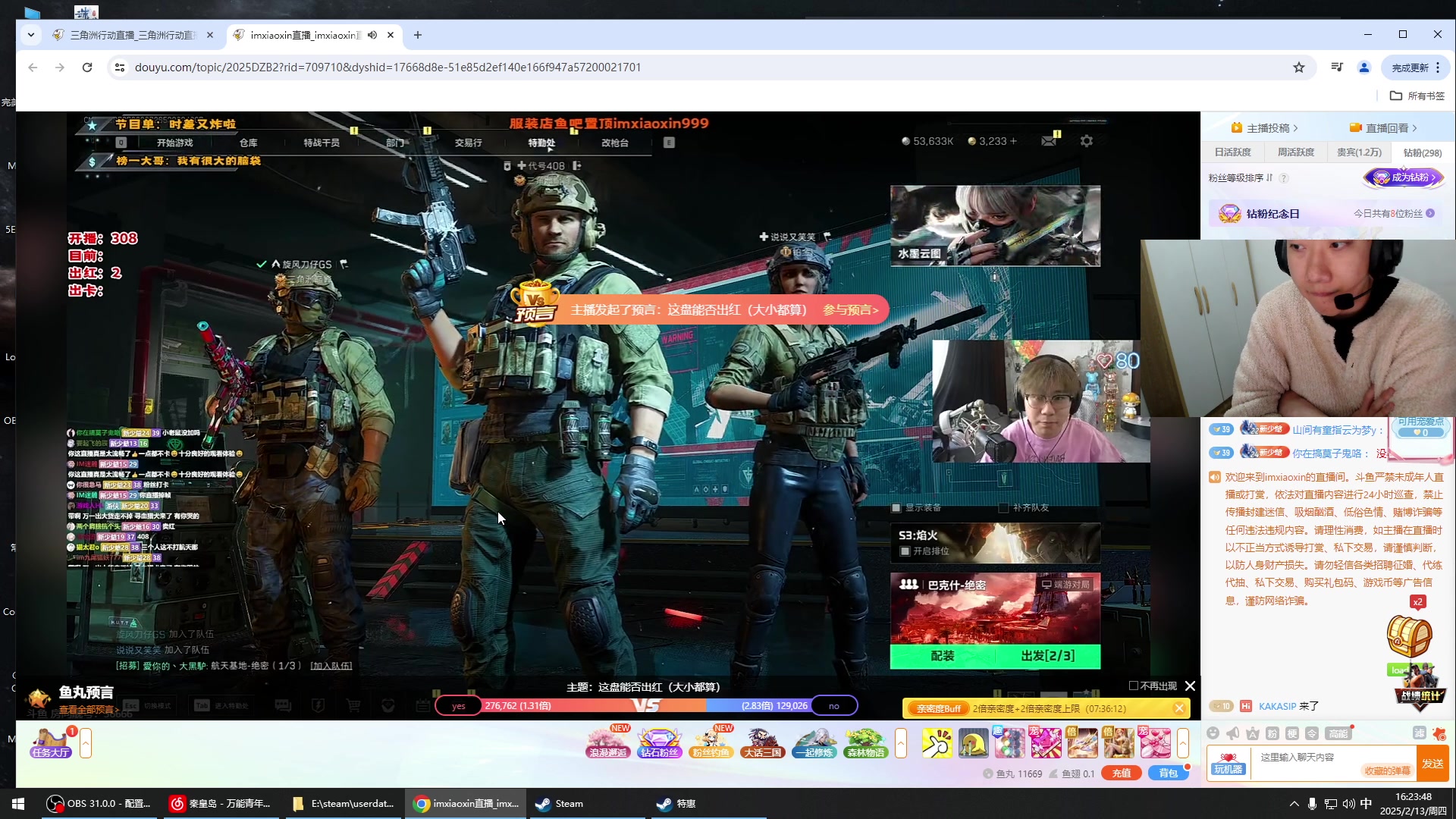The height and width of the screenshot is (819, 1456).
Task: Show hidden system tray icons
Action: click(x=1294, y=804)
